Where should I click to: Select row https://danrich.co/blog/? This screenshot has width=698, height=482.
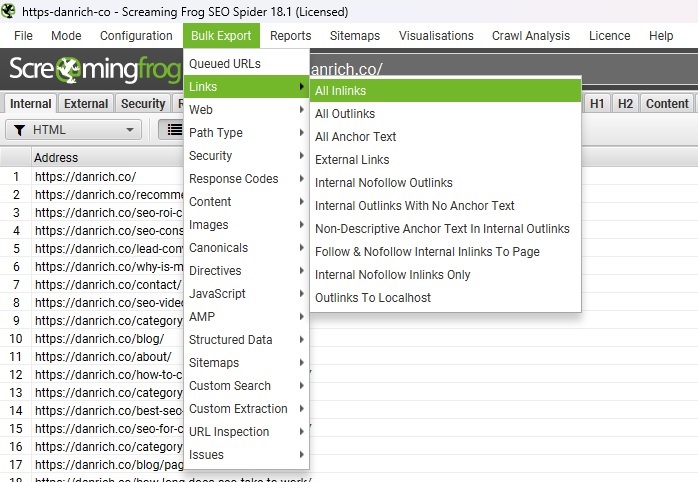click(x=99, y=339)
